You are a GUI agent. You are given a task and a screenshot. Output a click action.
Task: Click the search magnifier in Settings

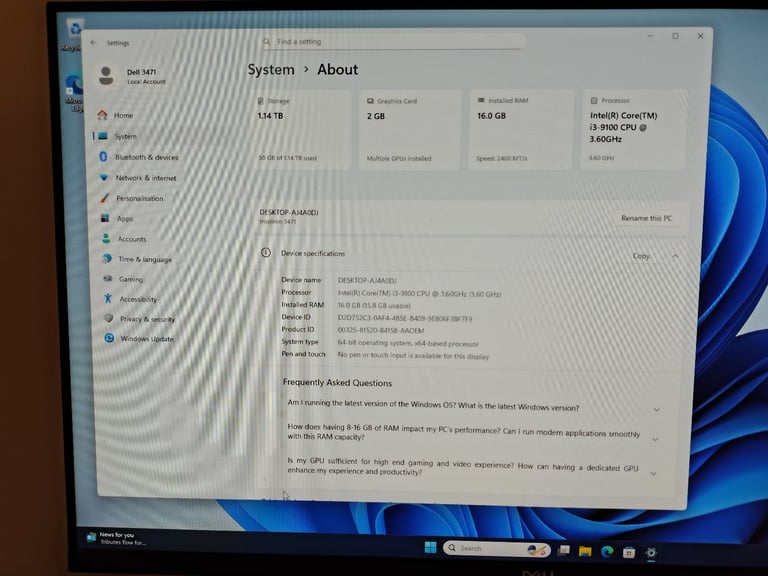(x=266, y=42)
